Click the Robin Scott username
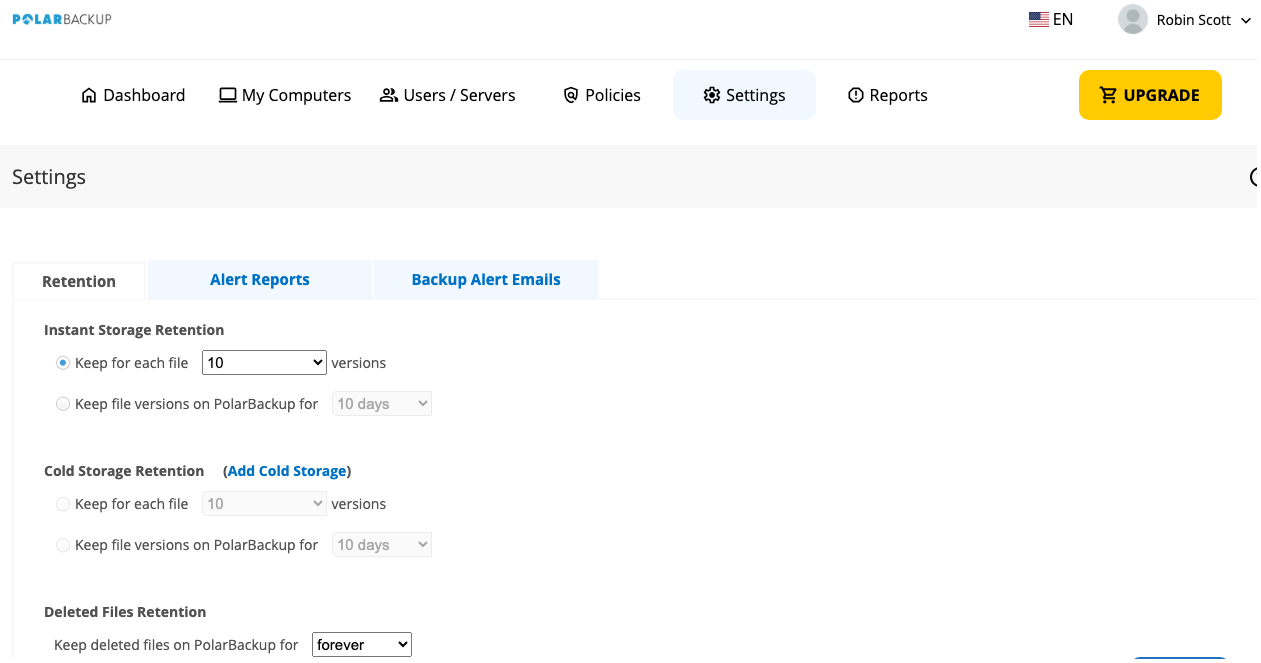This screenshot has height=663, width=1261. tap(1193, 20)
